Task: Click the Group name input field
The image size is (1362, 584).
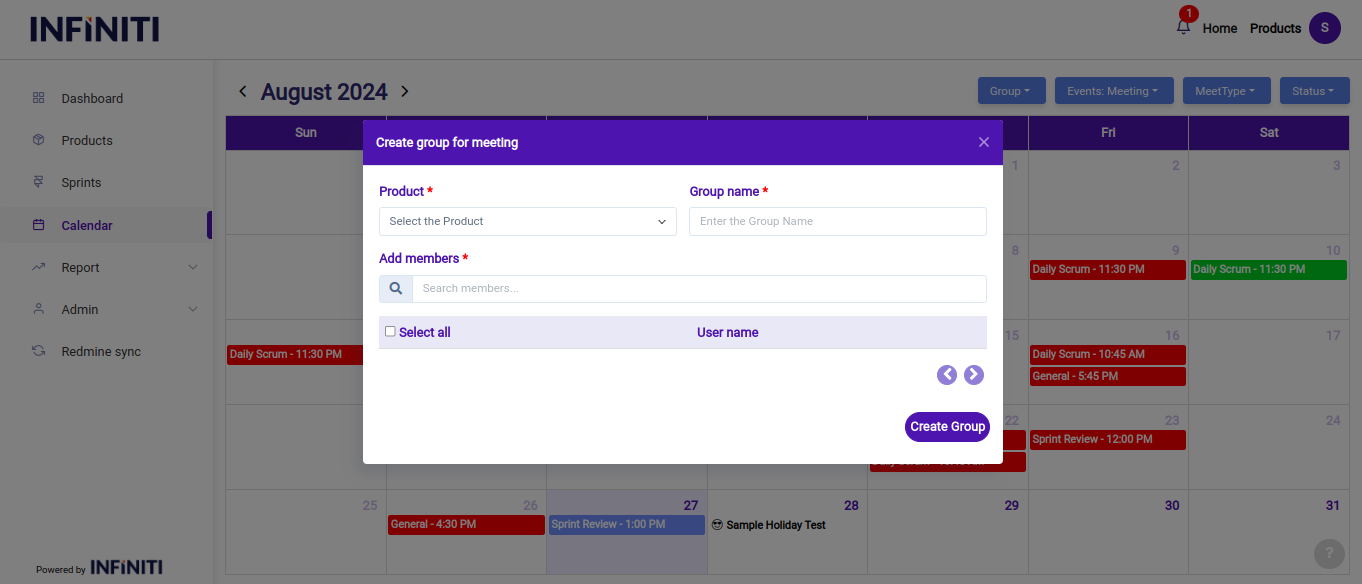Action: pyautogui.click(x=837, y=221)
